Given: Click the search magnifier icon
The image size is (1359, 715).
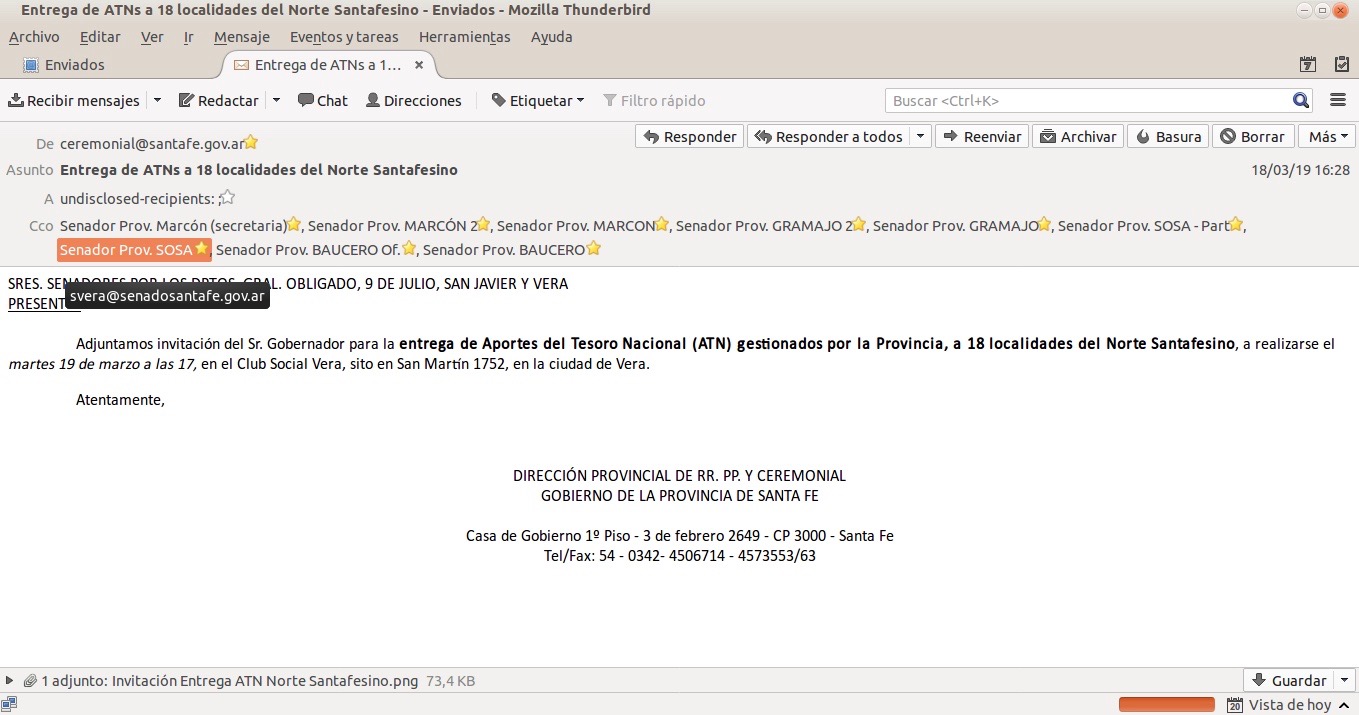Looking at the screenshot, I should (x=1300, y=101).
